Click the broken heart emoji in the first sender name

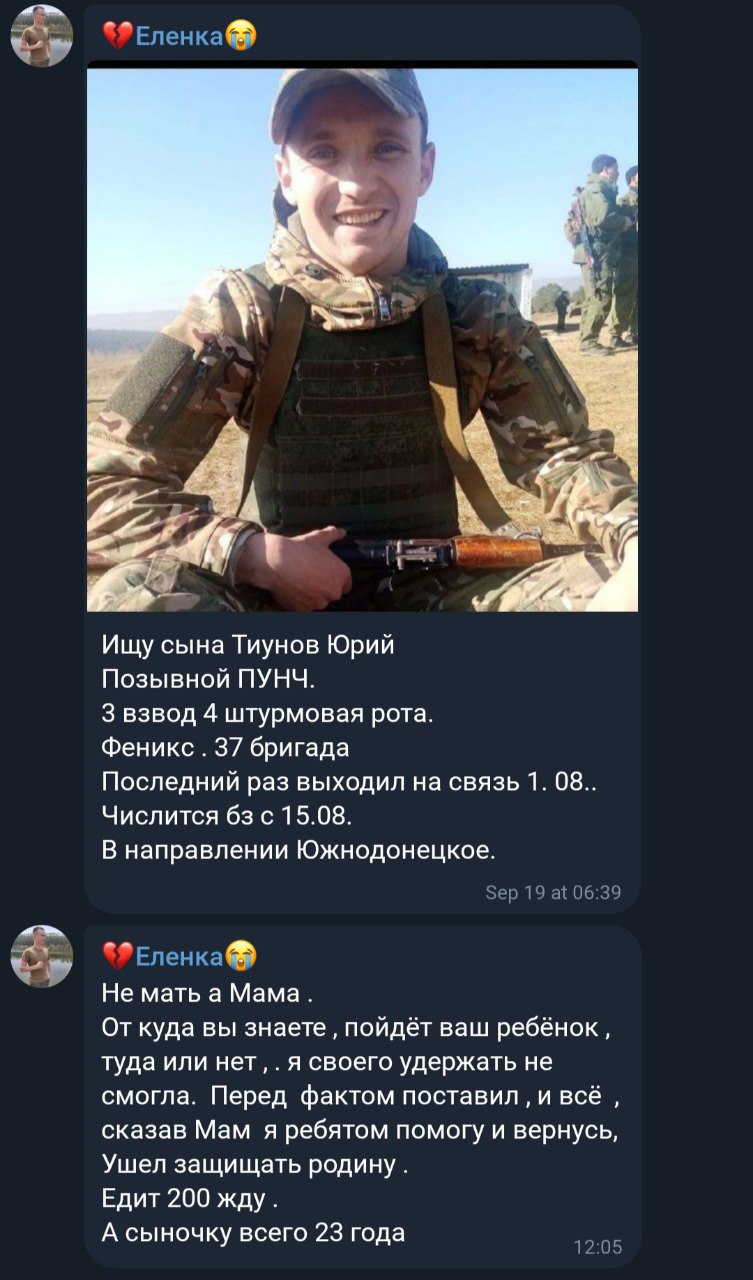(117, 36)
